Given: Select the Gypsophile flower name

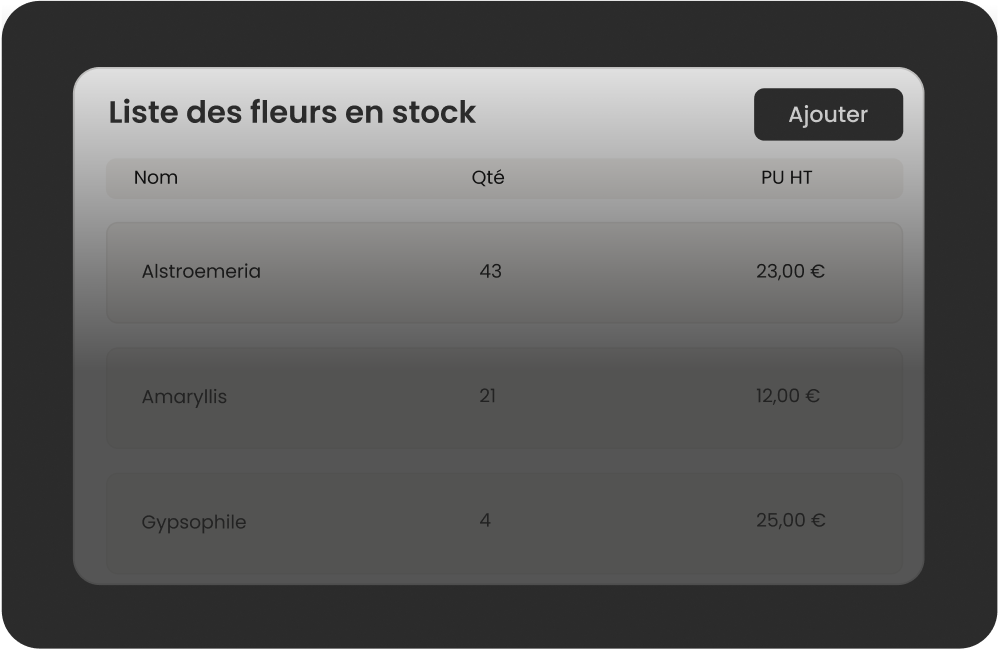Looking at the screenshot, I should click(x=193, y=522).
